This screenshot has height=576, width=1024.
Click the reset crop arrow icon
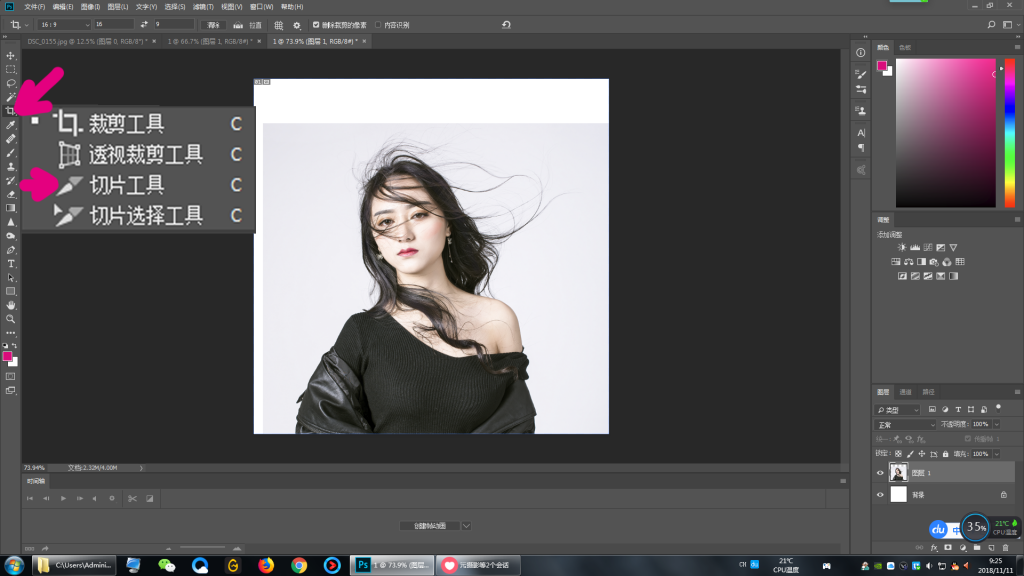(x=506, y=25)
